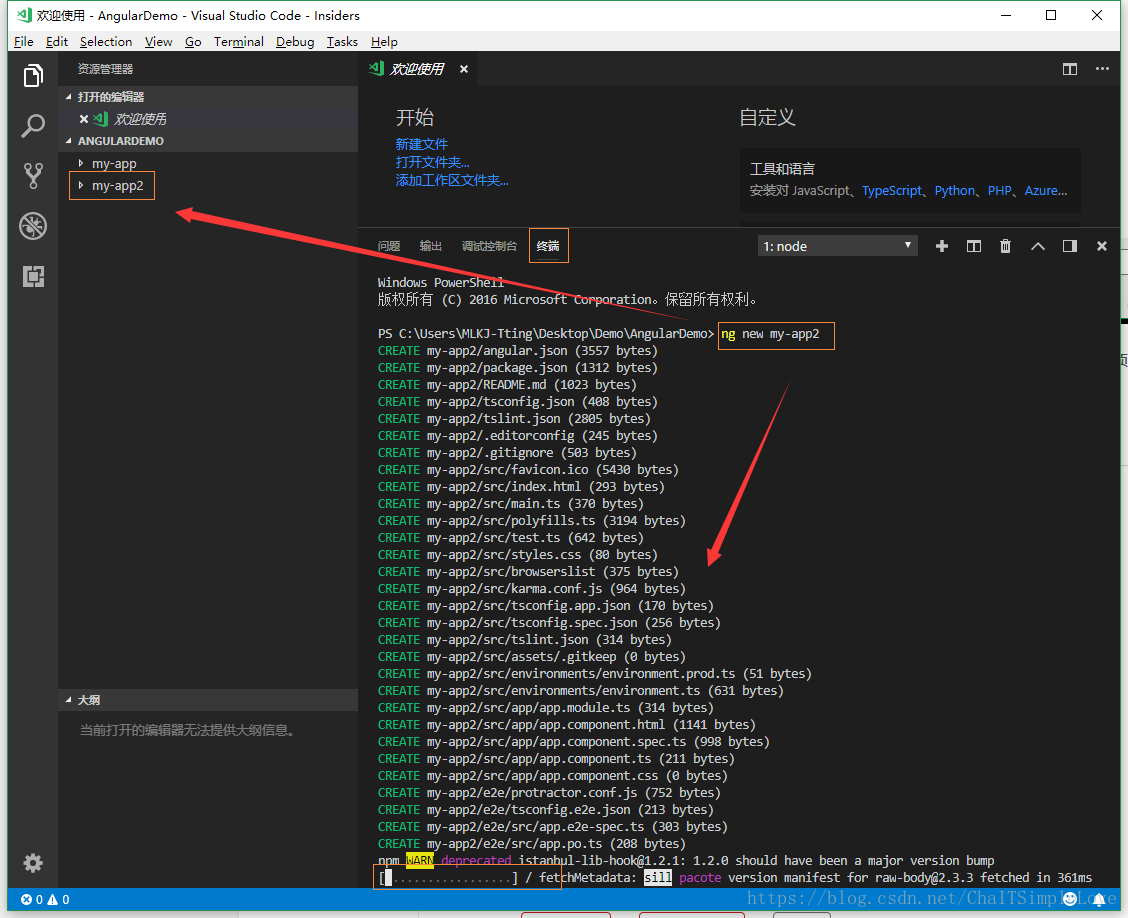1128x918 pixels.
Task: Click the fetchMetadata progress line in terminal
Action: click(735, 878)
